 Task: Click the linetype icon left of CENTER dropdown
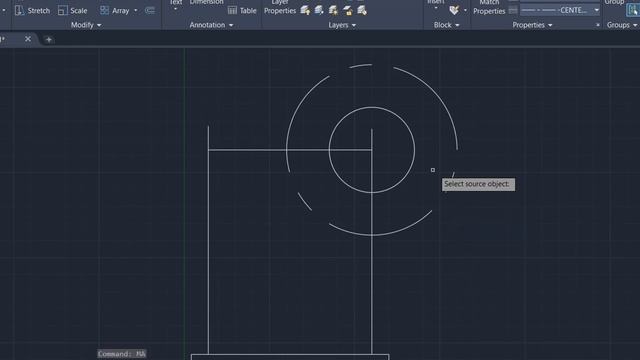(513, 10)
